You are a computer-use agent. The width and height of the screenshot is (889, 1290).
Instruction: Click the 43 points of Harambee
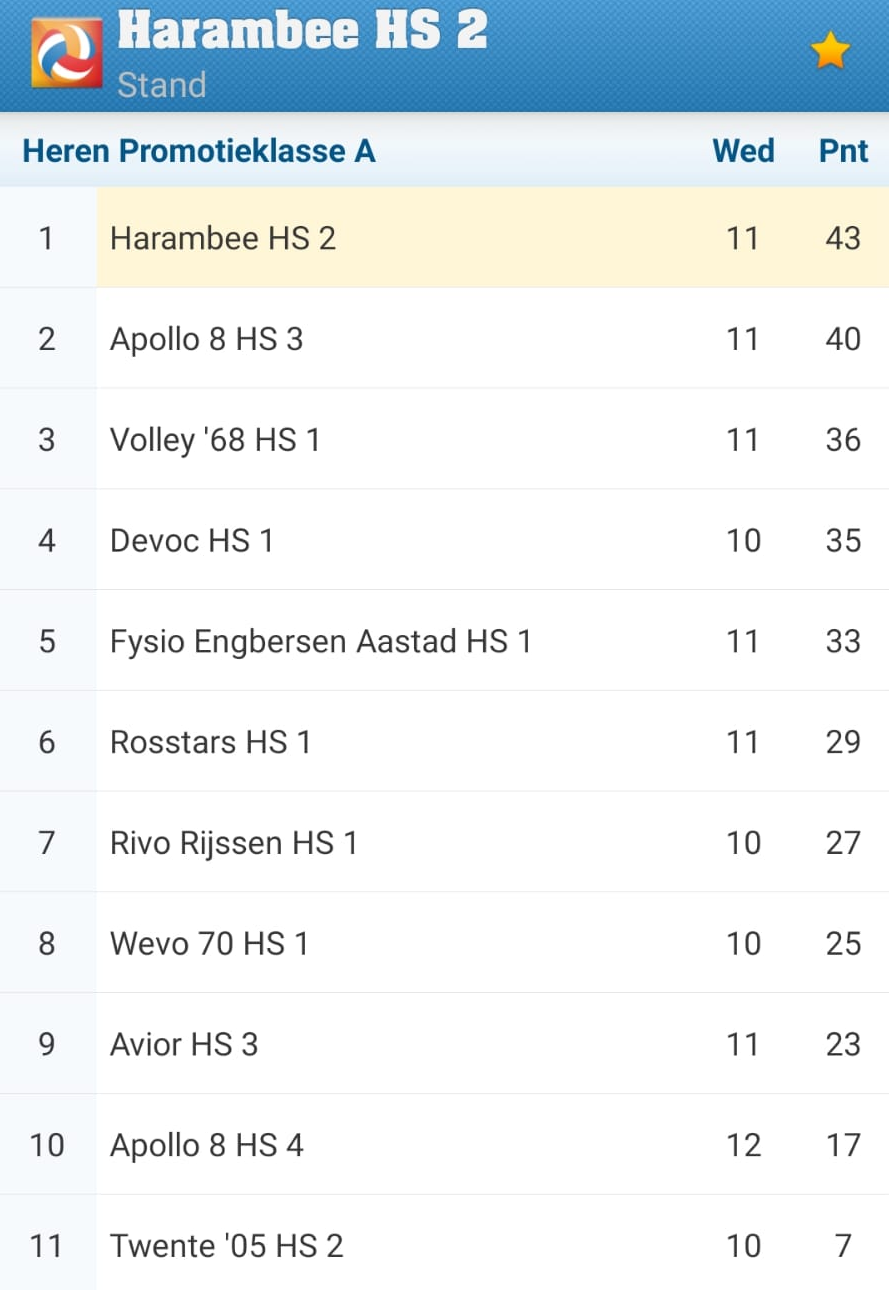[843, 238]
